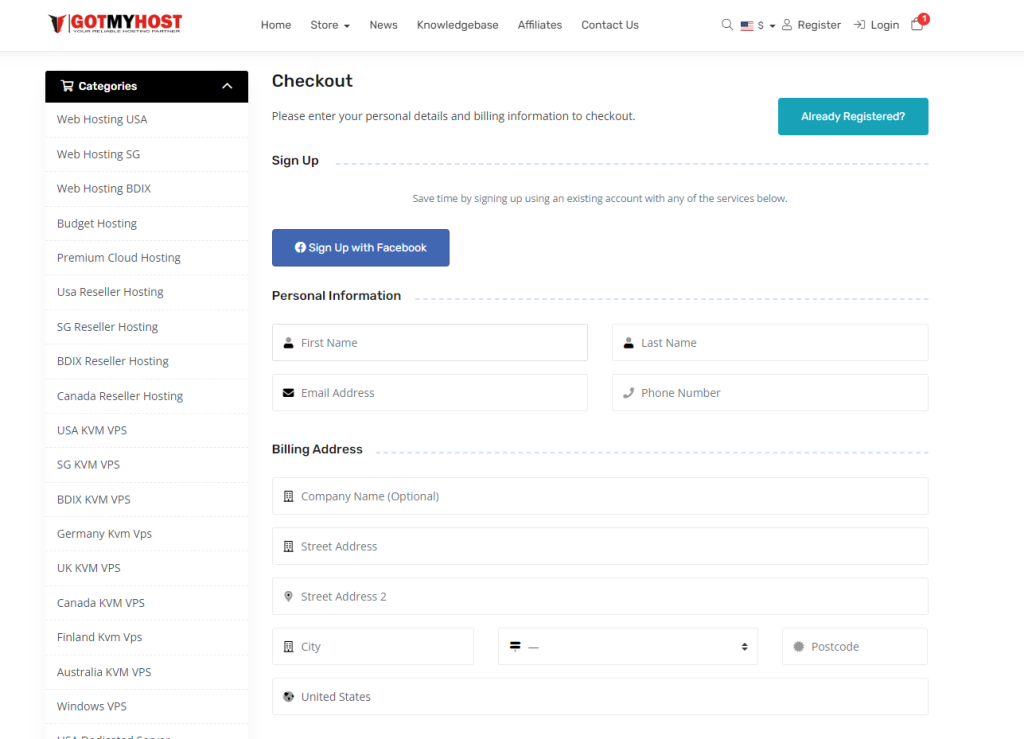Expand the Store menu dropdown
This screenshot has width=1024, height=739.
pos(329,25)
